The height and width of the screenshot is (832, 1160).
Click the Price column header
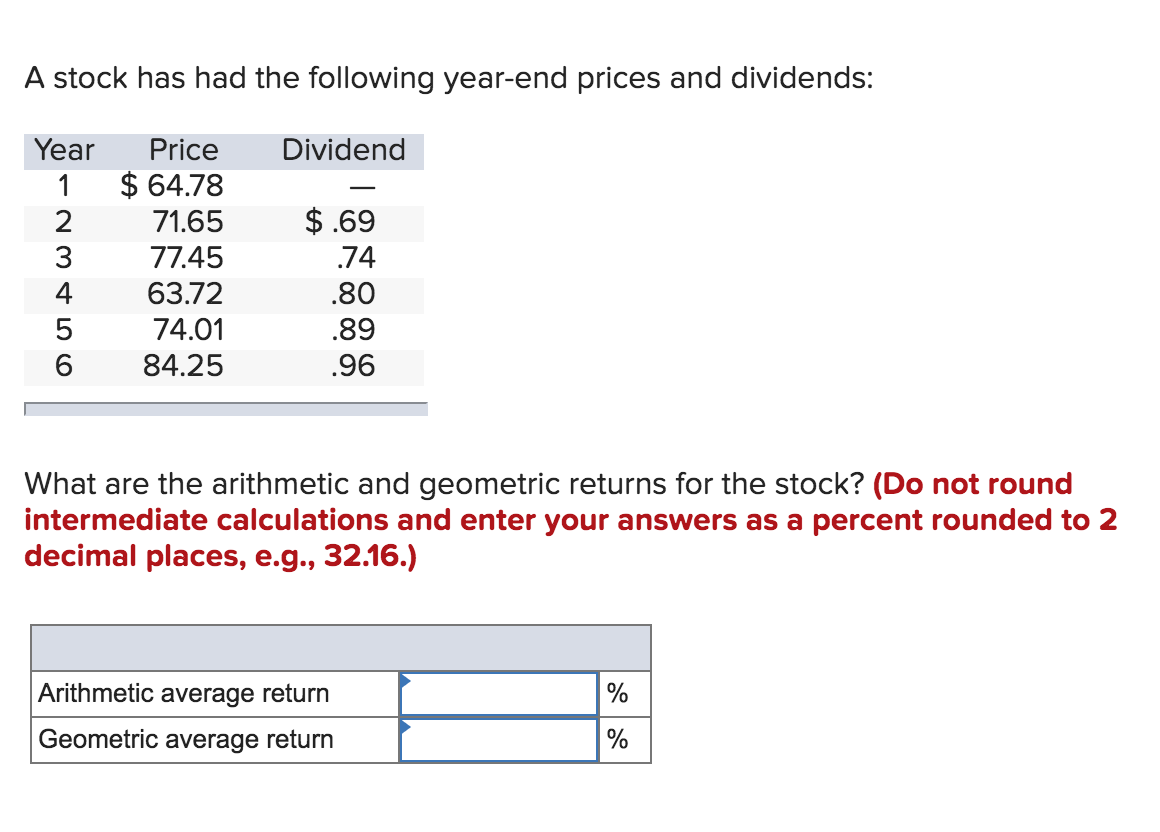click(183, 150)
